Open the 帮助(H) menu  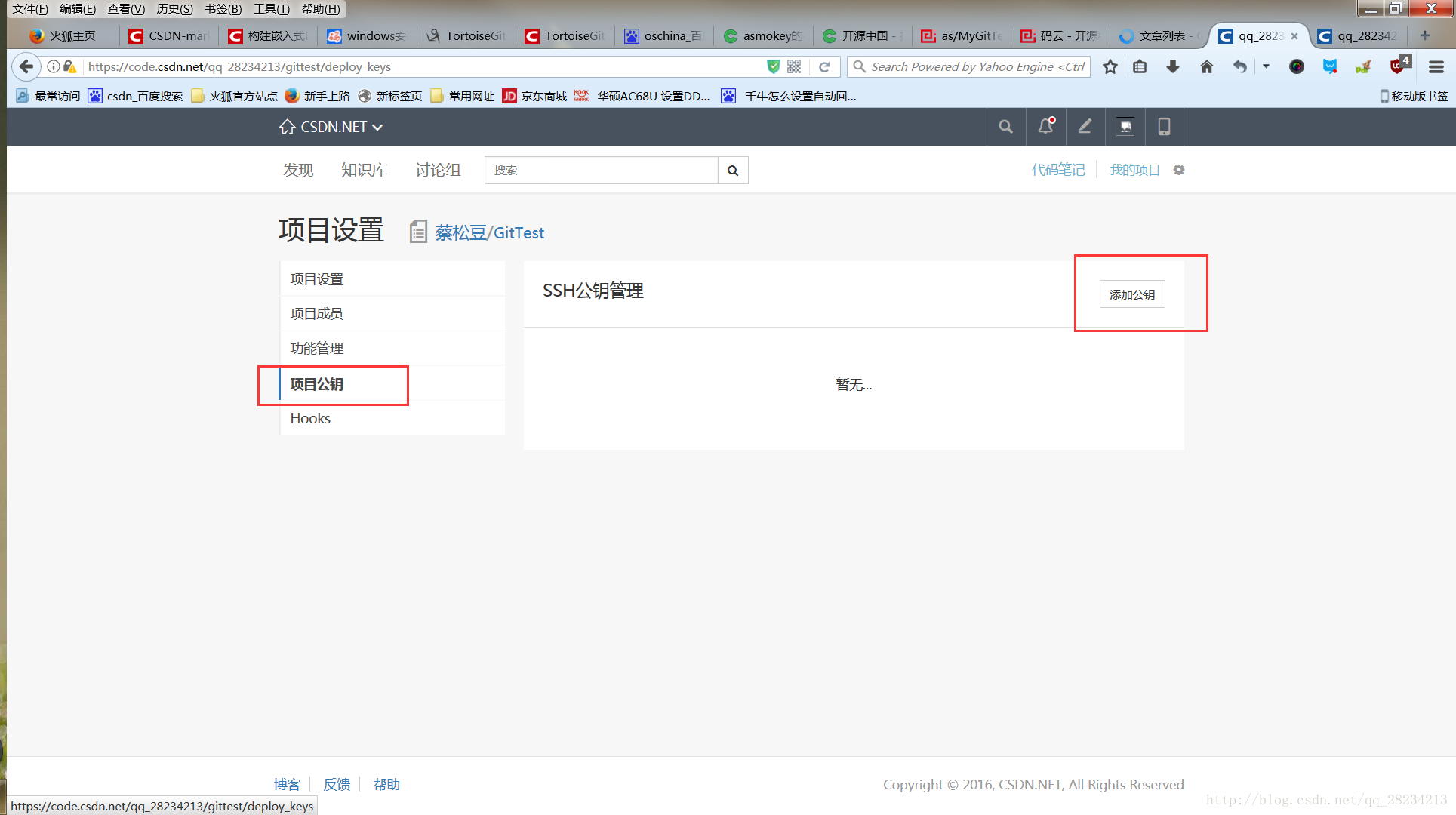(x=321, y=9)
